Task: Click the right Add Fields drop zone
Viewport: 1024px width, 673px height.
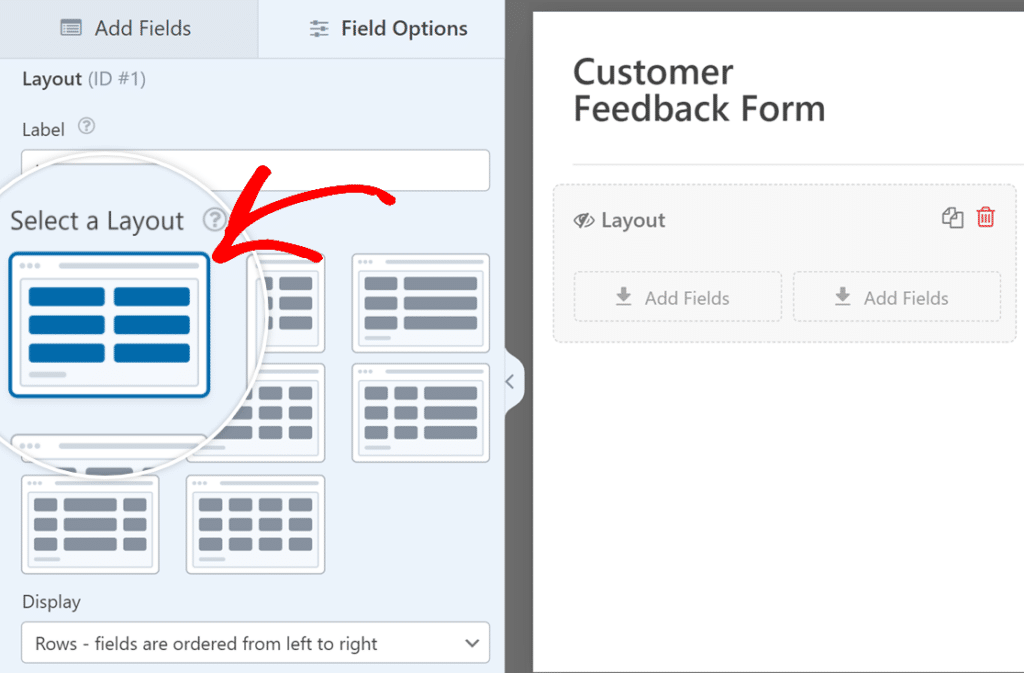Action: pyautogui.click(x=896, y=297)
